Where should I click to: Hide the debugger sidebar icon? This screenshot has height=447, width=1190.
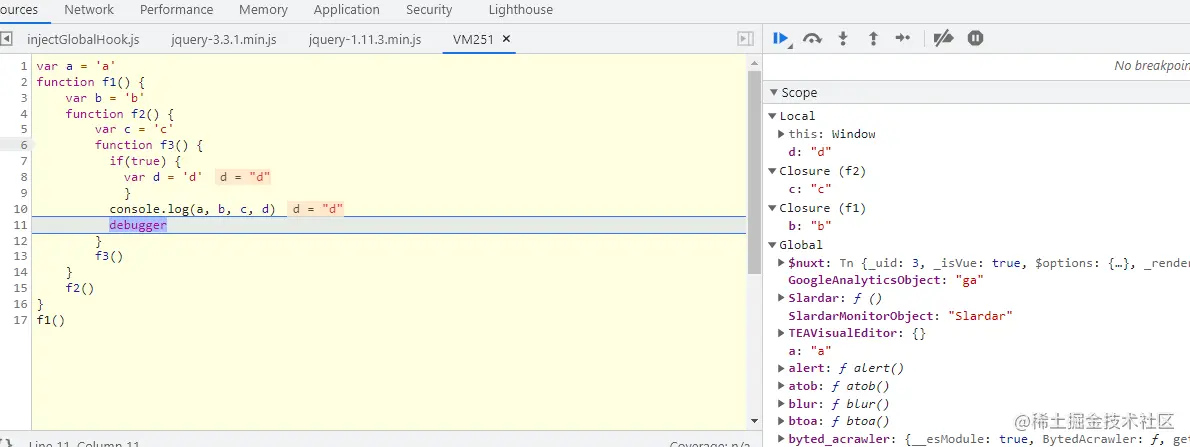(x=746, y=39)
